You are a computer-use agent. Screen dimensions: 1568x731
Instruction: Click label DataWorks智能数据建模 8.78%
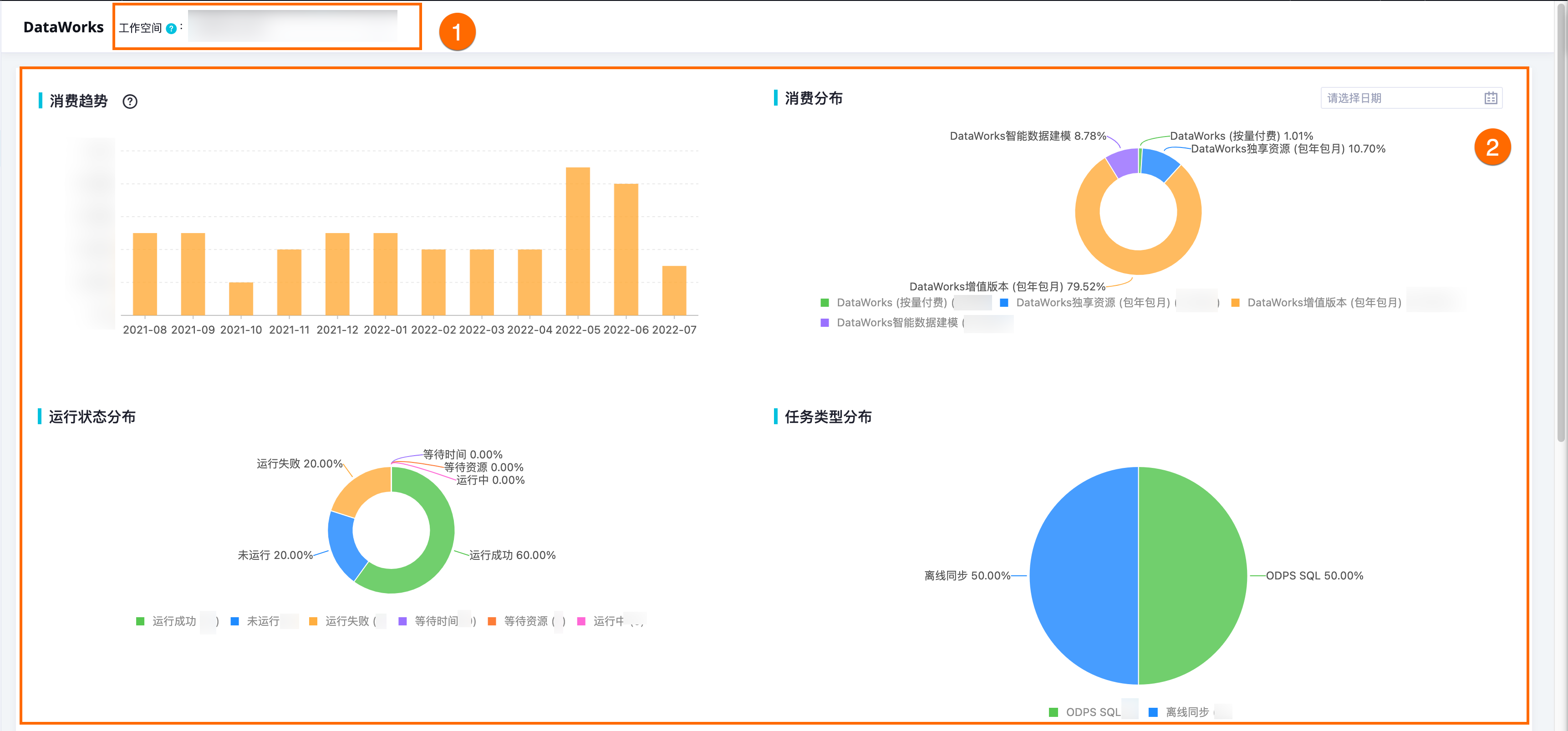(x=1028, y=136)
